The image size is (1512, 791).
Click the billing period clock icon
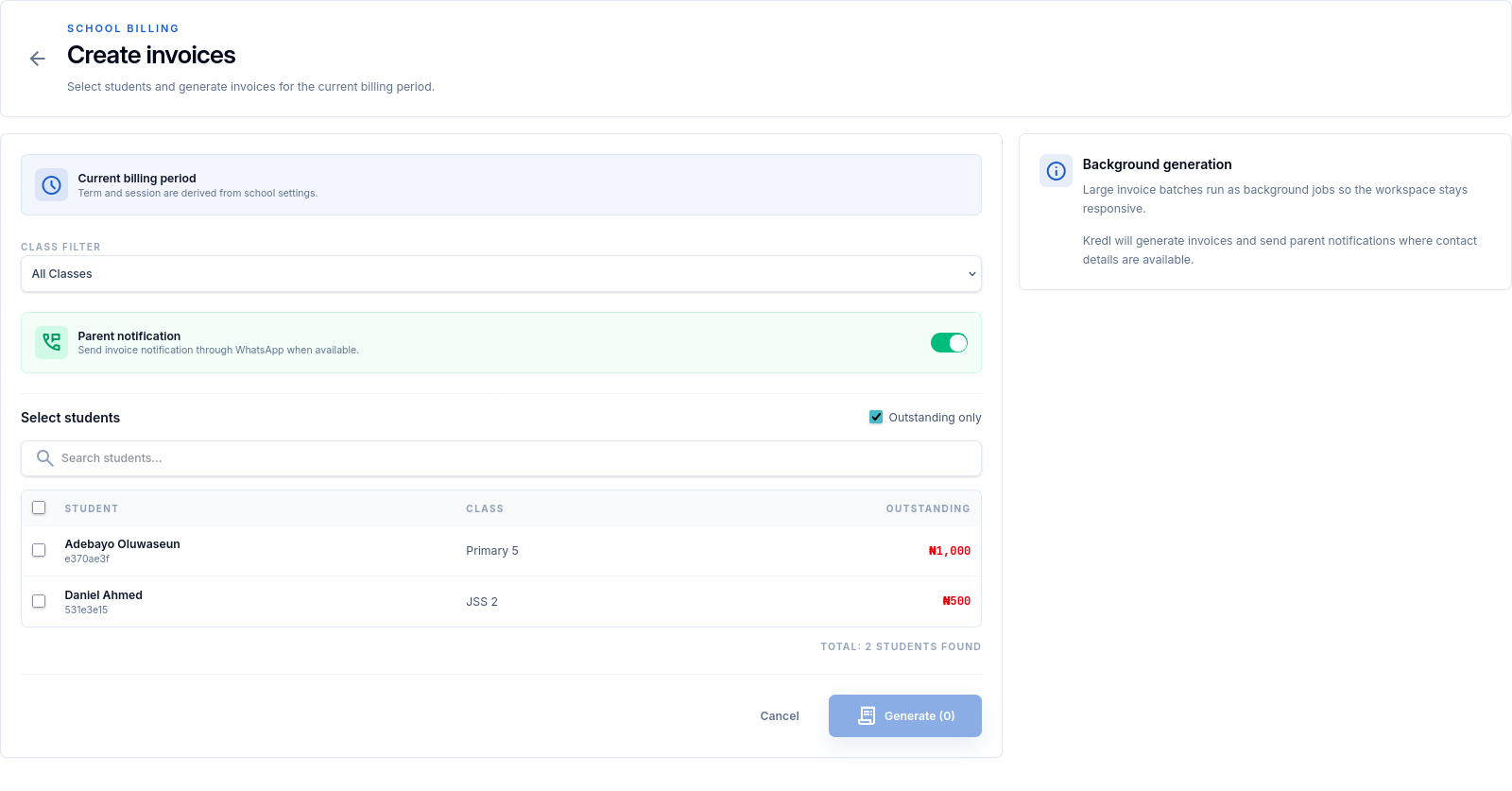[52, 185]
